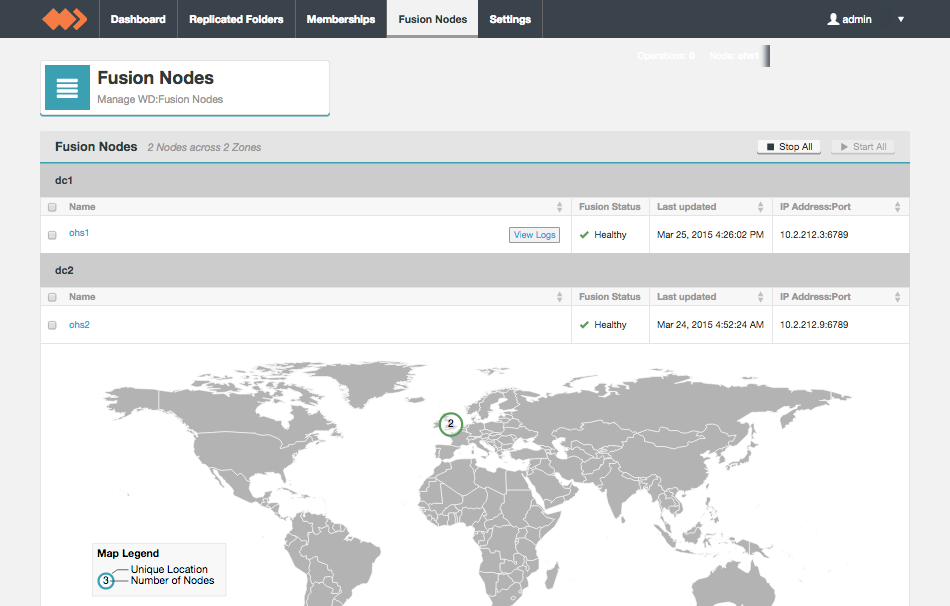Toggle the select-all checkbox in dc1 header
The image size is (950, 606).
click(x=52, y=207)
